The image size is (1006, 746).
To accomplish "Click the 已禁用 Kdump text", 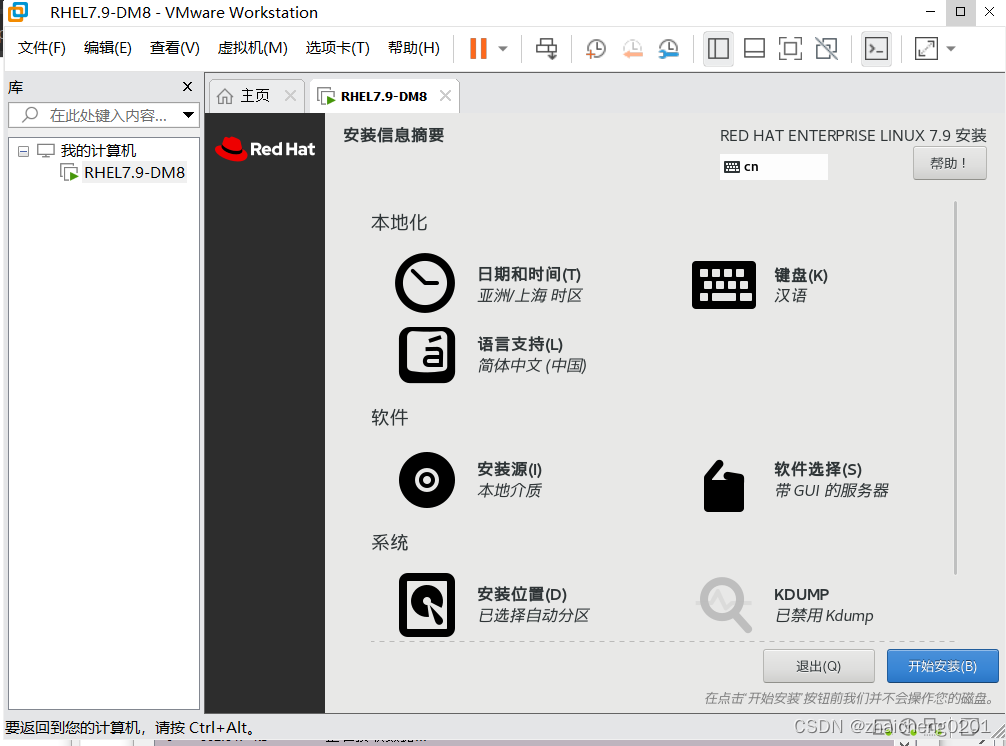I will point(824,616).
